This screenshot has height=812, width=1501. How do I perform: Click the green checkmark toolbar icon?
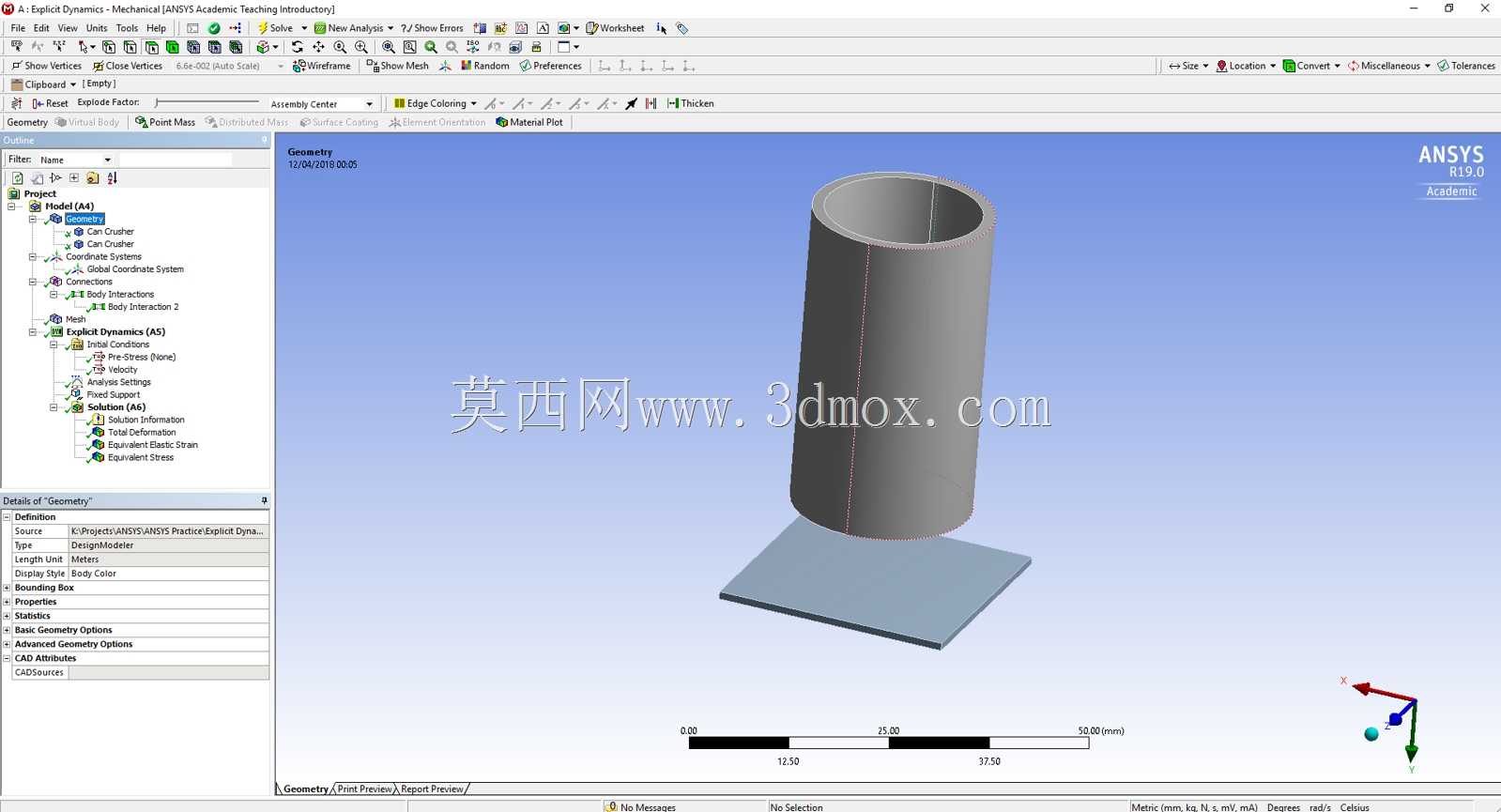point(214,28)
